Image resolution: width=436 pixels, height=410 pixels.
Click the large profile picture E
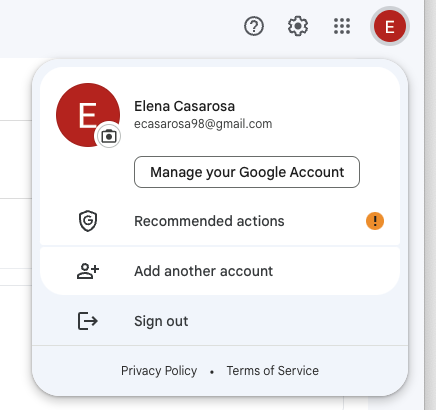coord(88,115)
